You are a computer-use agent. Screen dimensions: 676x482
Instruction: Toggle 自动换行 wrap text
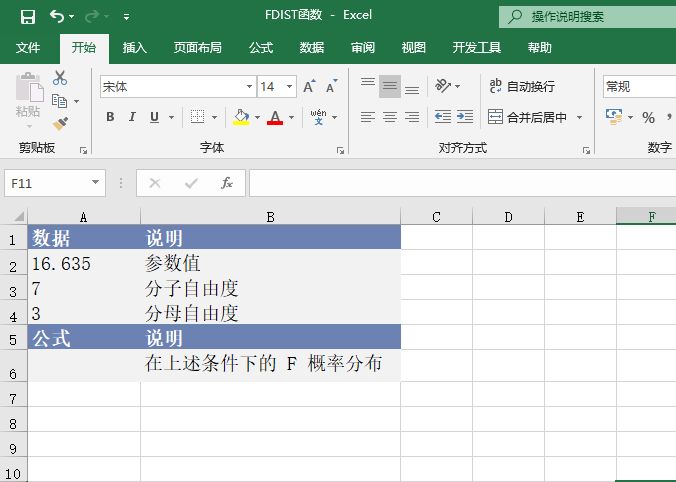pos(520,87)
